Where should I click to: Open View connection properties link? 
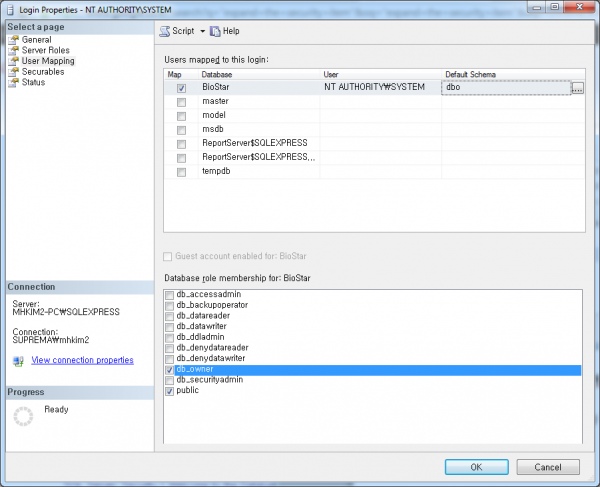[82, 360]
